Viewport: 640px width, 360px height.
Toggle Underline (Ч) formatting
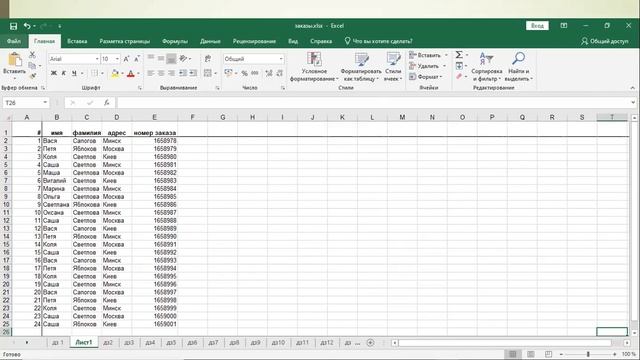click(74, 73)
